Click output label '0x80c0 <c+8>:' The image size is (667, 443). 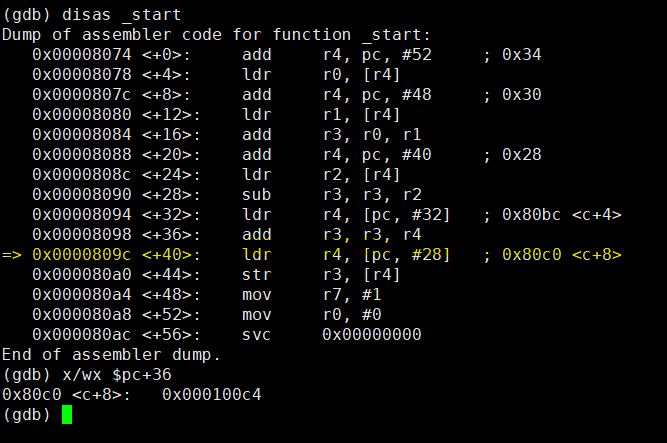pyautogui.click(x=67, y=395)
